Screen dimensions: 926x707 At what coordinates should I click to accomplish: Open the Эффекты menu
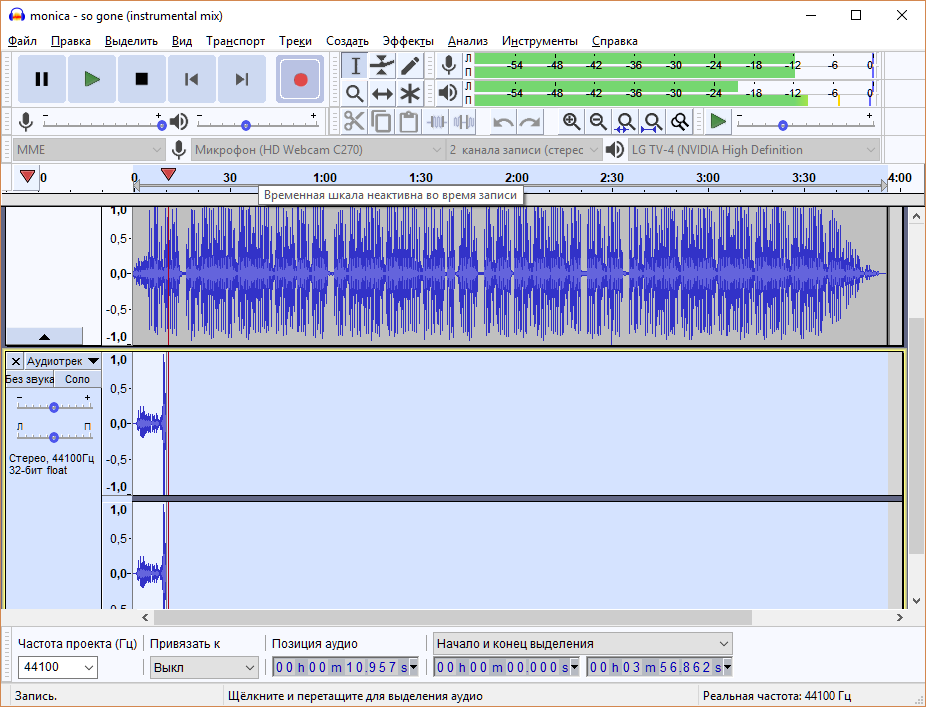[408, 41]
